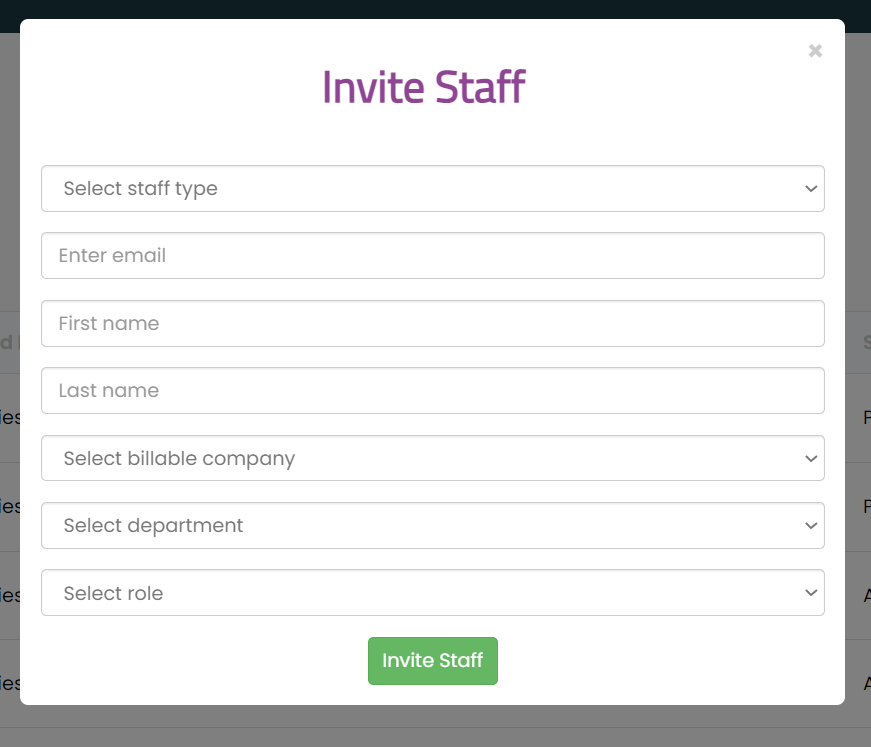Click the dark navigation bar above modal

(x=435, y=8)
